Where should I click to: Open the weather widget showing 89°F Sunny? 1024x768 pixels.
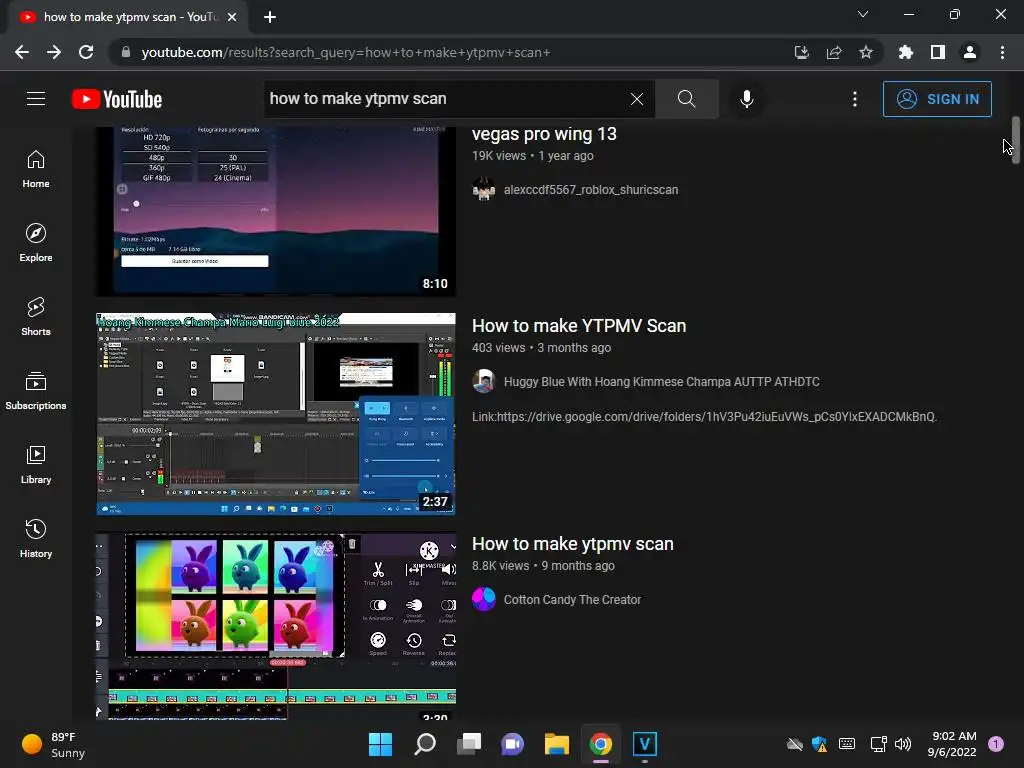pos(54,744)
